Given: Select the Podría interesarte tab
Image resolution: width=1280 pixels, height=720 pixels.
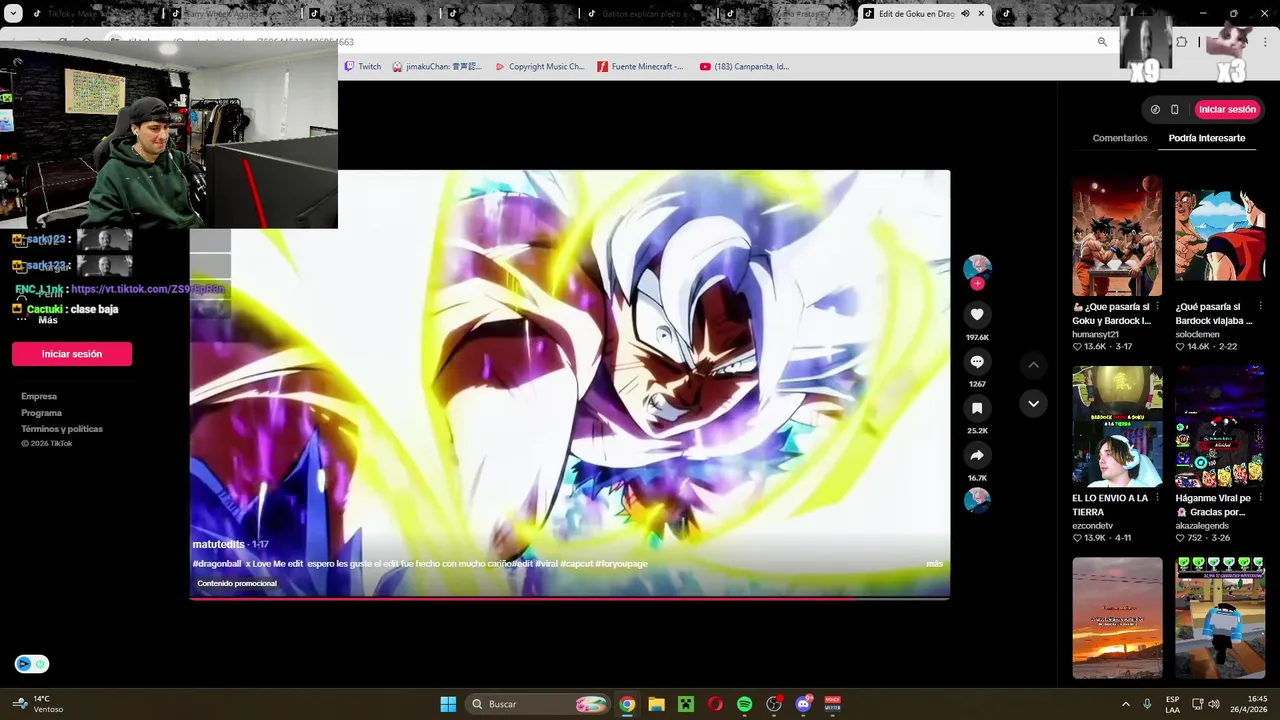Looking at the screenshot, I should (x=1206, y=138).
